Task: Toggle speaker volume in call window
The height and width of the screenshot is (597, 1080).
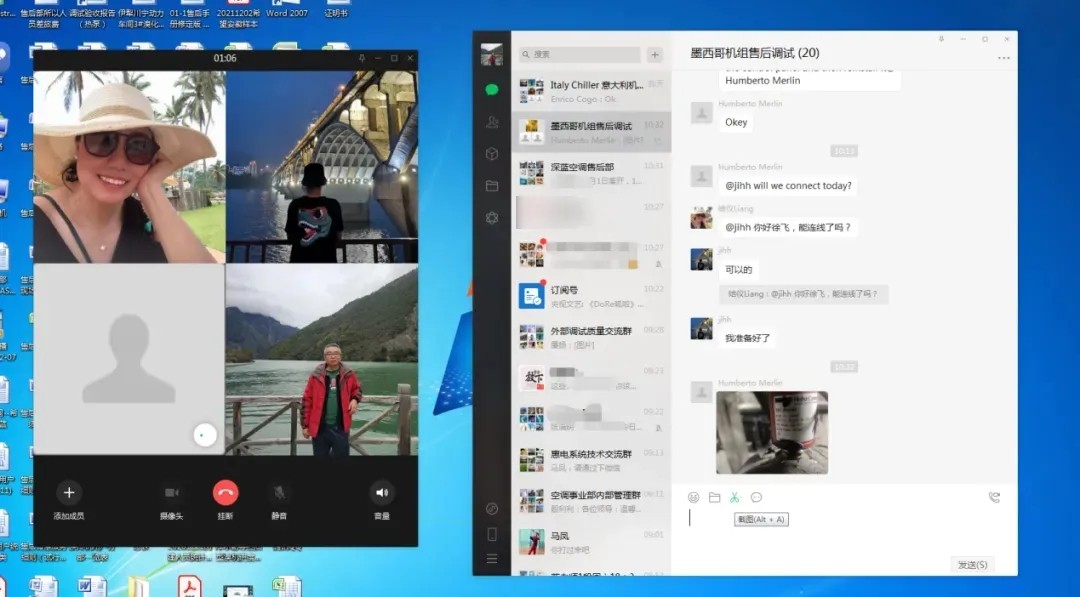Action: point(381,492)
